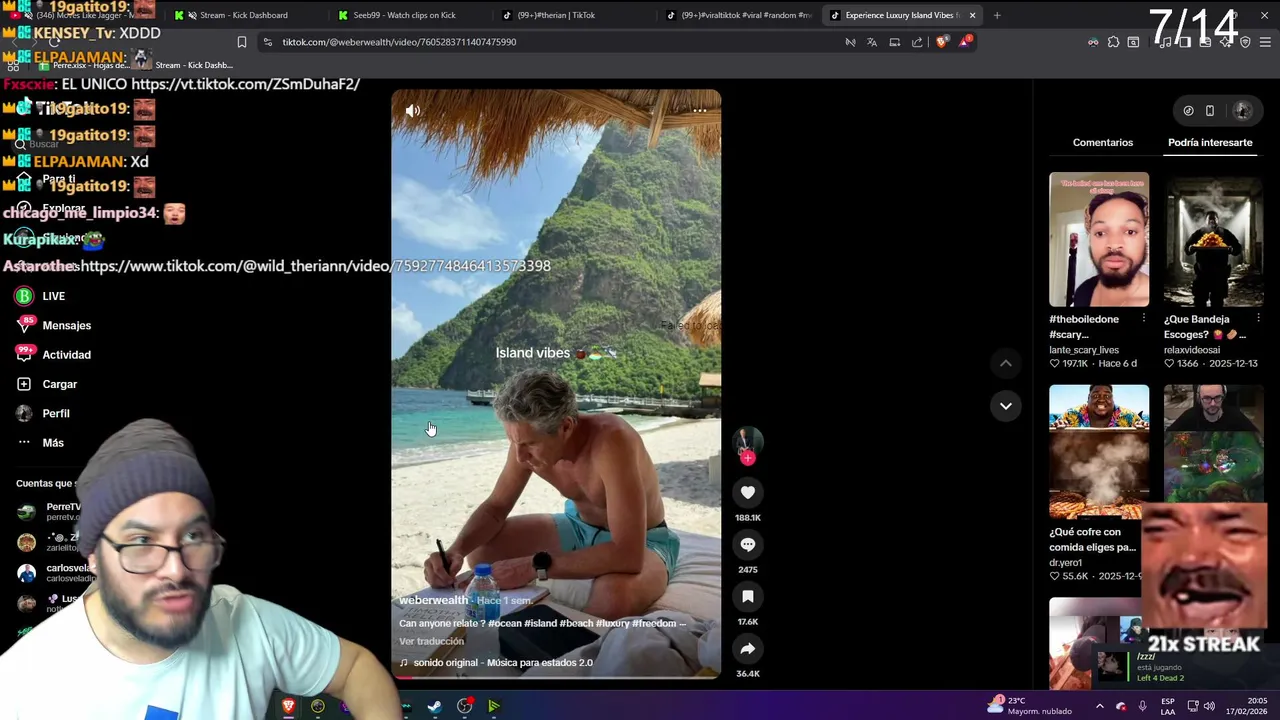Open comments via the speech bubble icon
The image size is (1280, 720).
pos(747,544)
